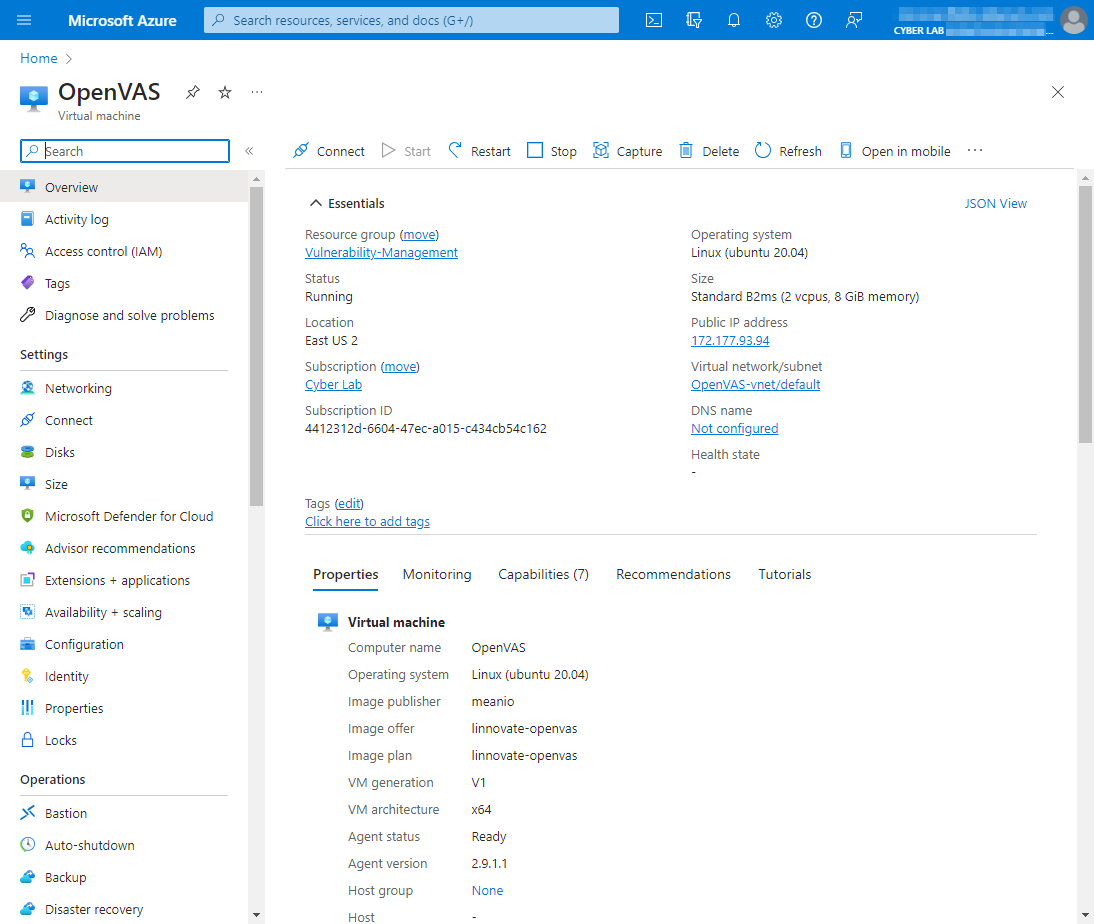Screen dimensions: 1094x924
Task: Open the Disks icon in sidebar
Action: point(27,452)
